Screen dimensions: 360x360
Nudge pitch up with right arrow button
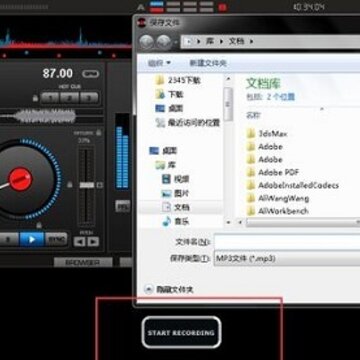click(x=93, y=241)
